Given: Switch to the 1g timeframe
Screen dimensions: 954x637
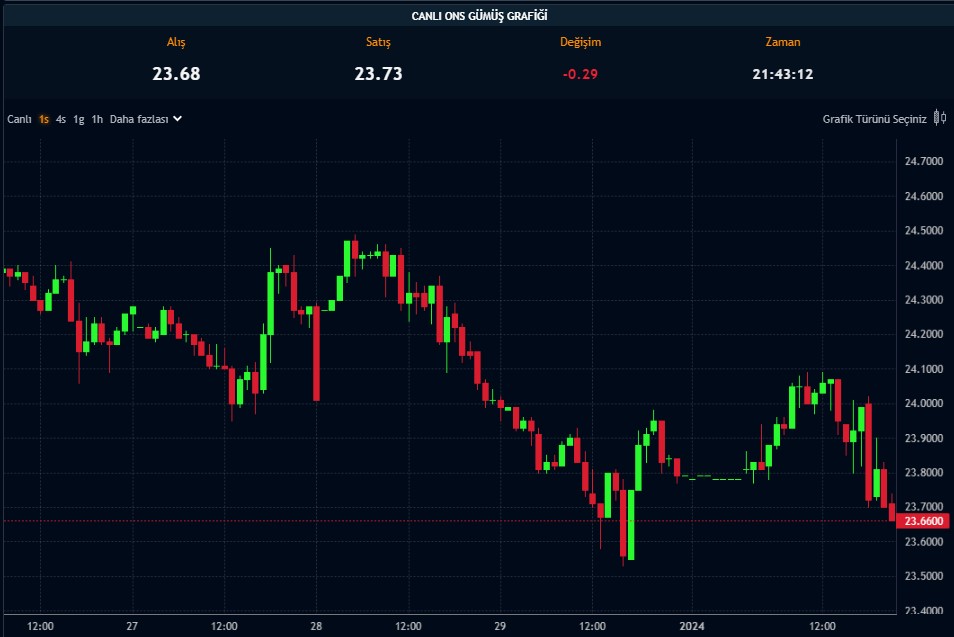Looking at the screenshot, I should pos(78,119).
